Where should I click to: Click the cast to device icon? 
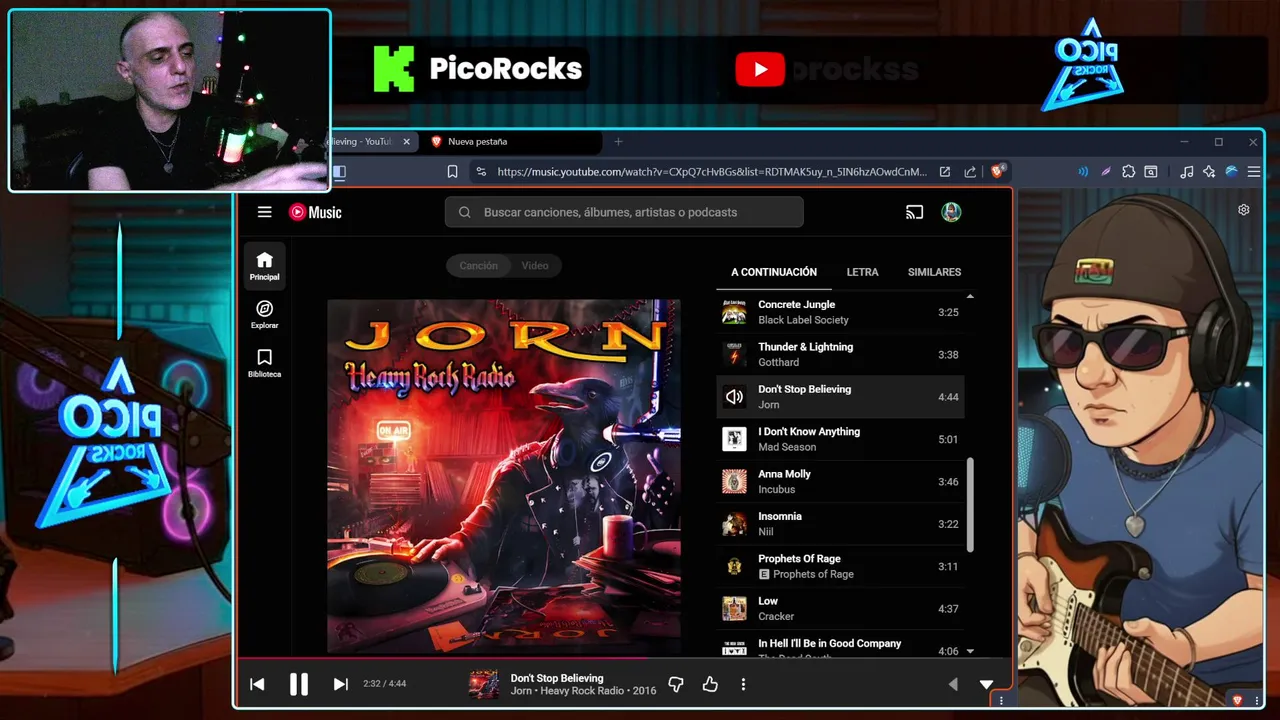tap(914, 212)
